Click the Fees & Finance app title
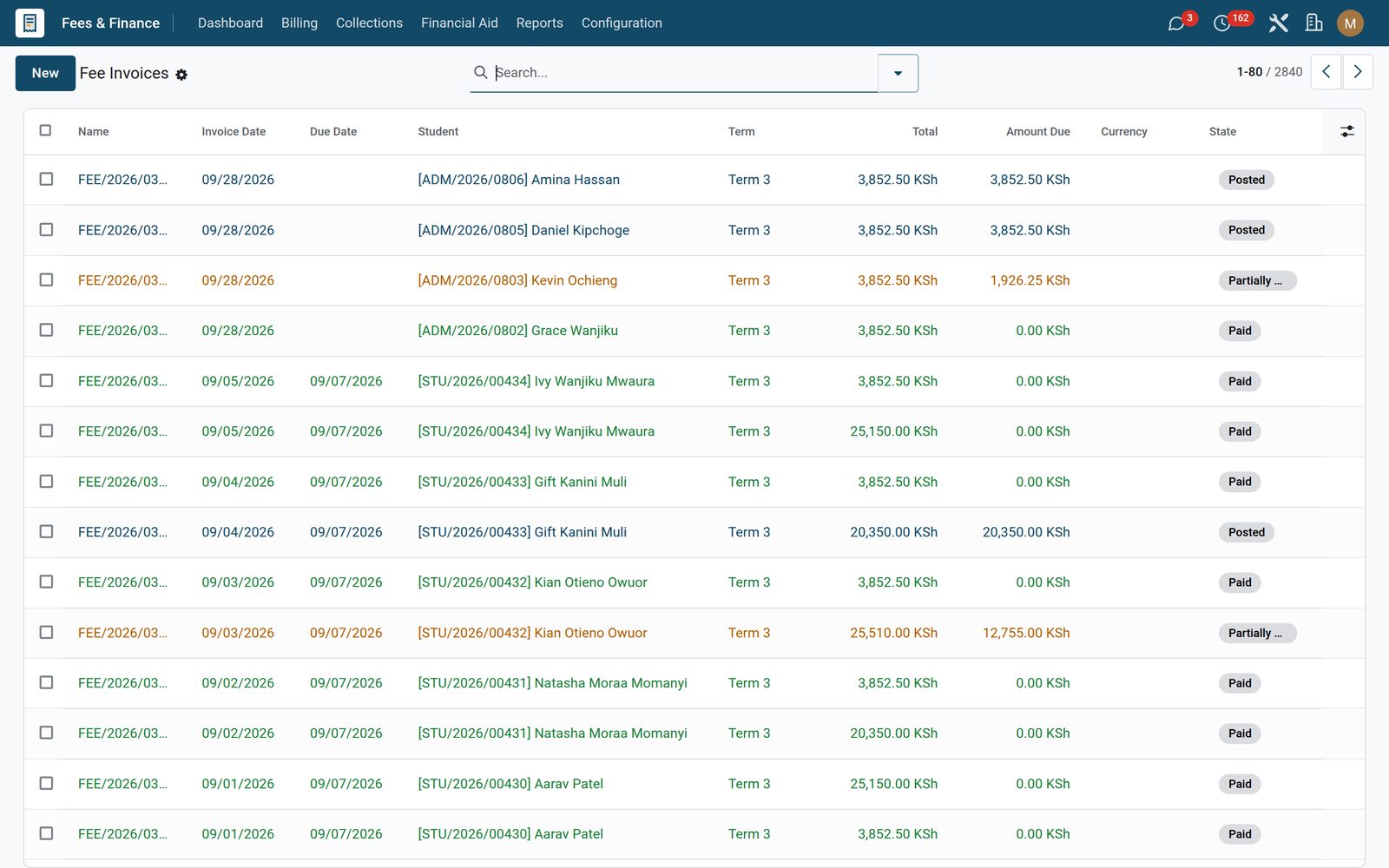This screenshot has width=1389, height=868. [110, 23]
